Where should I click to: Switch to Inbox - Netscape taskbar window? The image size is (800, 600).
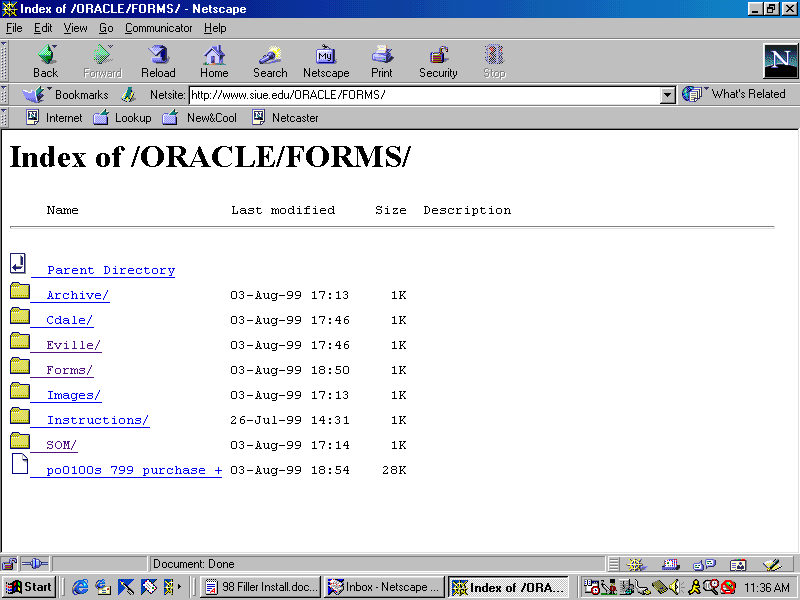383,587
